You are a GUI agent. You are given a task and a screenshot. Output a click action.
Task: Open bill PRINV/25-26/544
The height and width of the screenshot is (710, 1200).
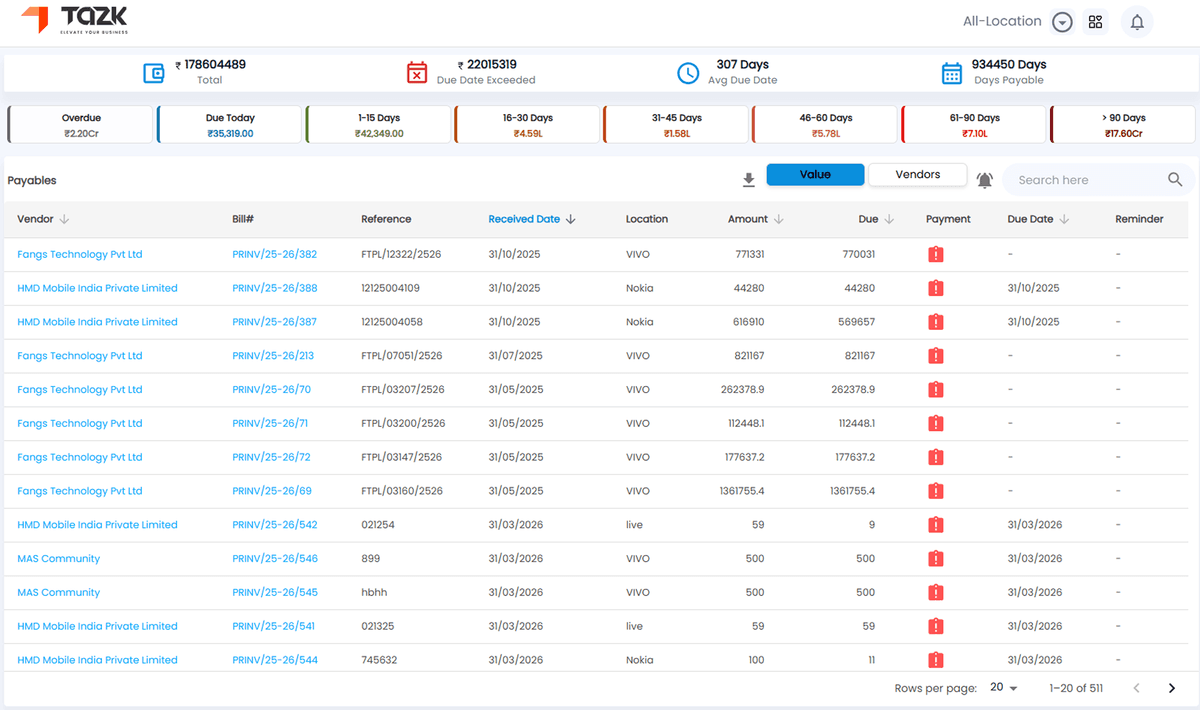point(275,660)
